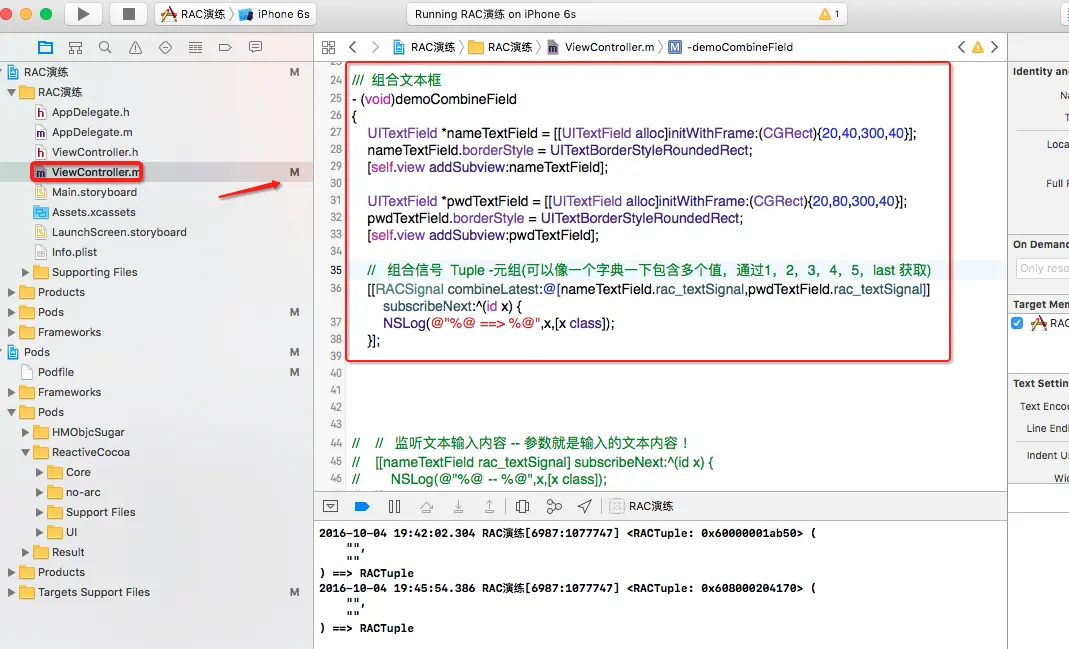Select the RAC演练 scheme in toolbar
The width and height of the screenshot is (1069, 649).
pos(194,14)
